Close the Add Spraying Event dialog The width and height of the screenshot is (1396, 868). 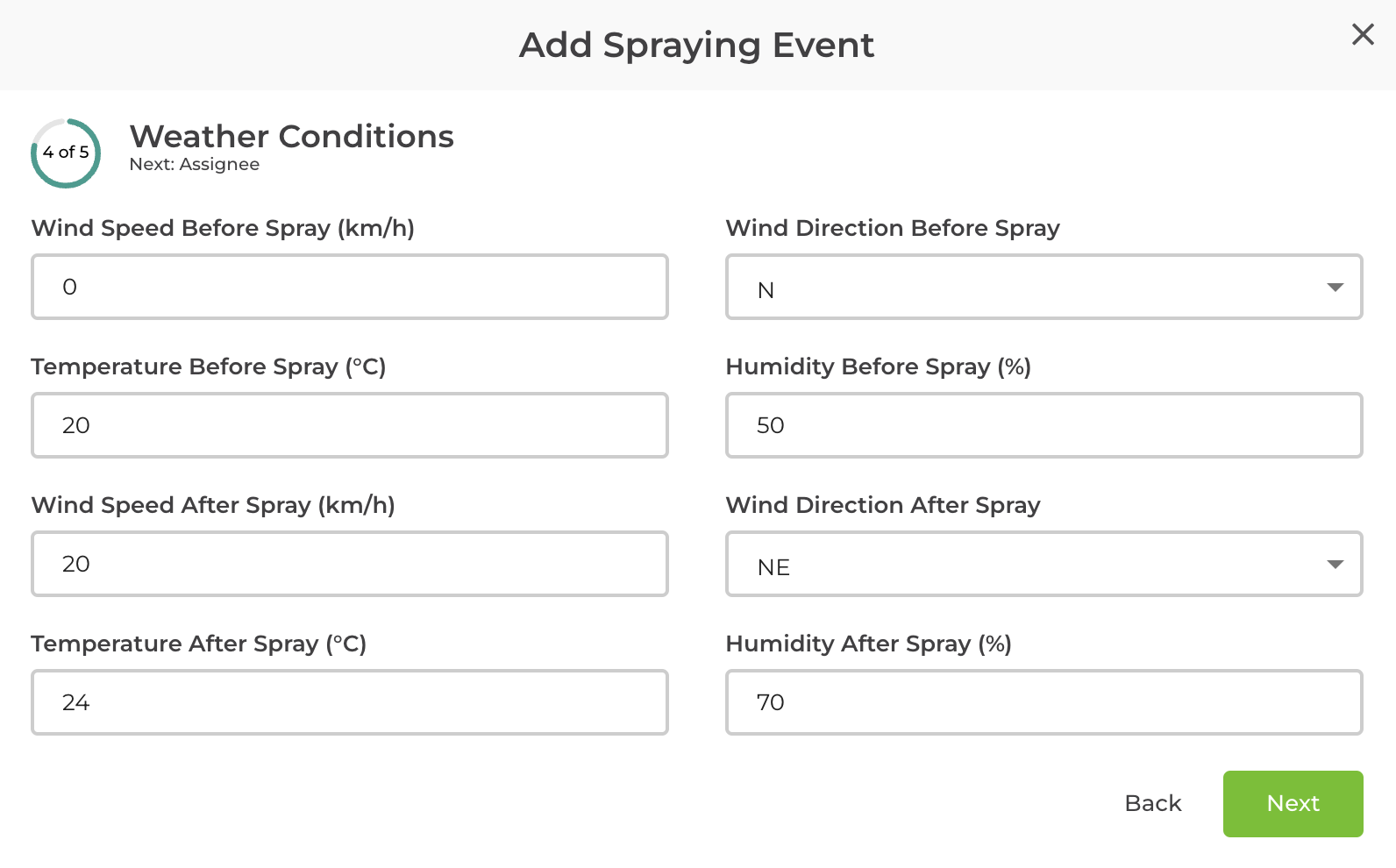click(x=1363, y=35)
